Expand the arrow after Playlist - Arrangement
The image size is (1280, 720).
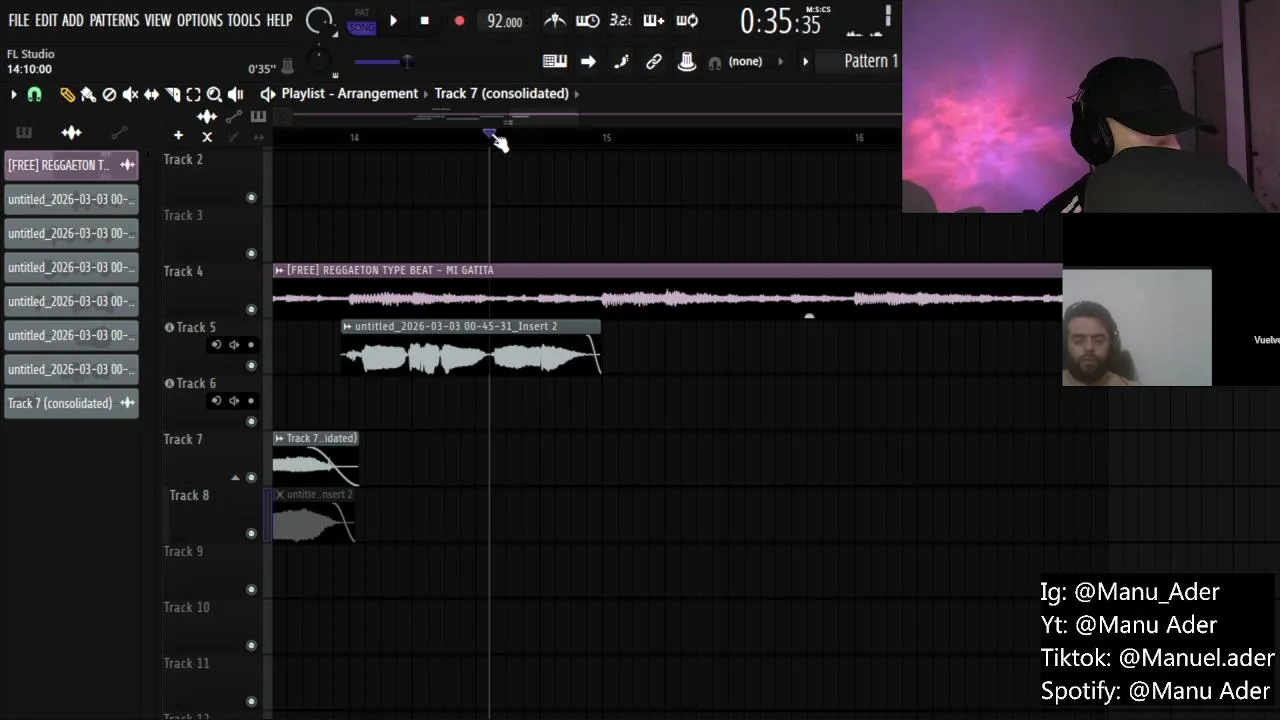[x=426, y=94]
